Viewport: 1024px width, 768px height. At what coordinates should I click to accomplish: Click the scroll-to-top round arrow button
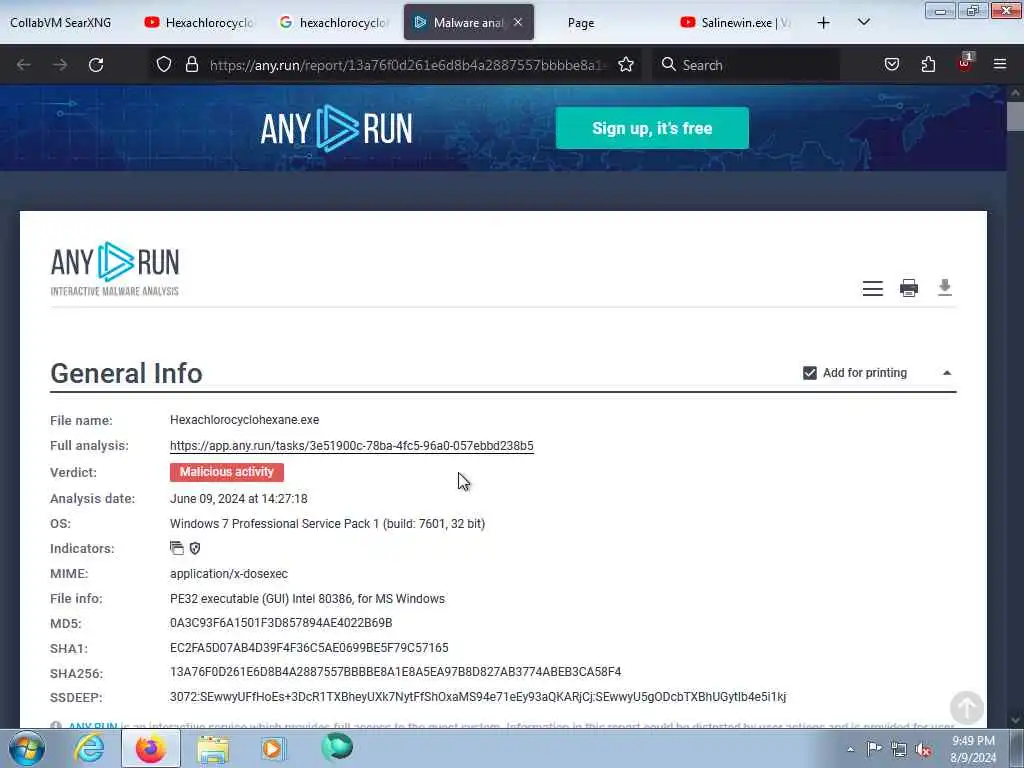[x=967, y=707]
